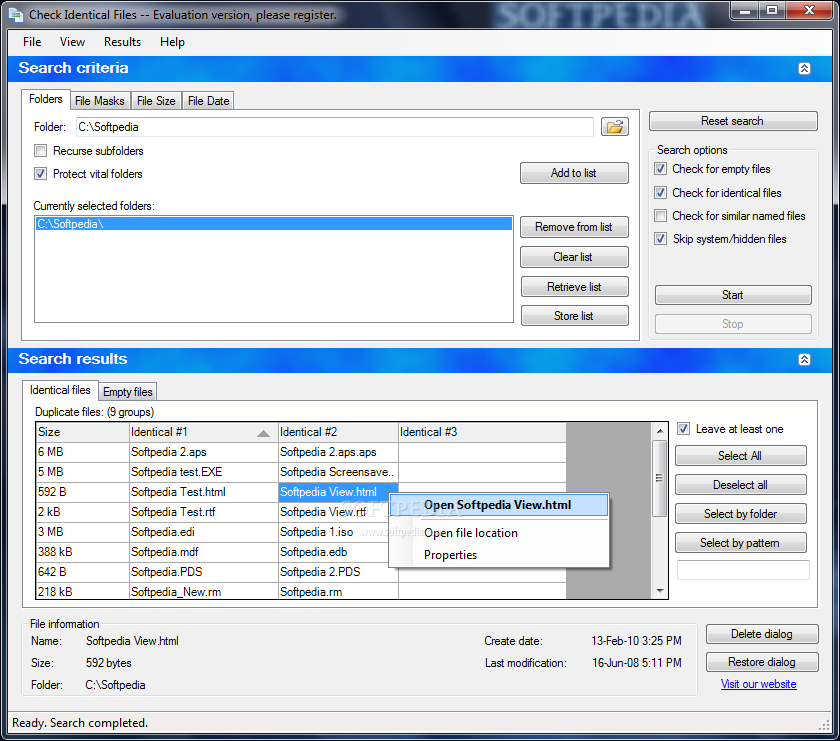Click the pattern text field below Select by pattern
The height and width of the screenshot is (741, 840).
coord(743,570)
